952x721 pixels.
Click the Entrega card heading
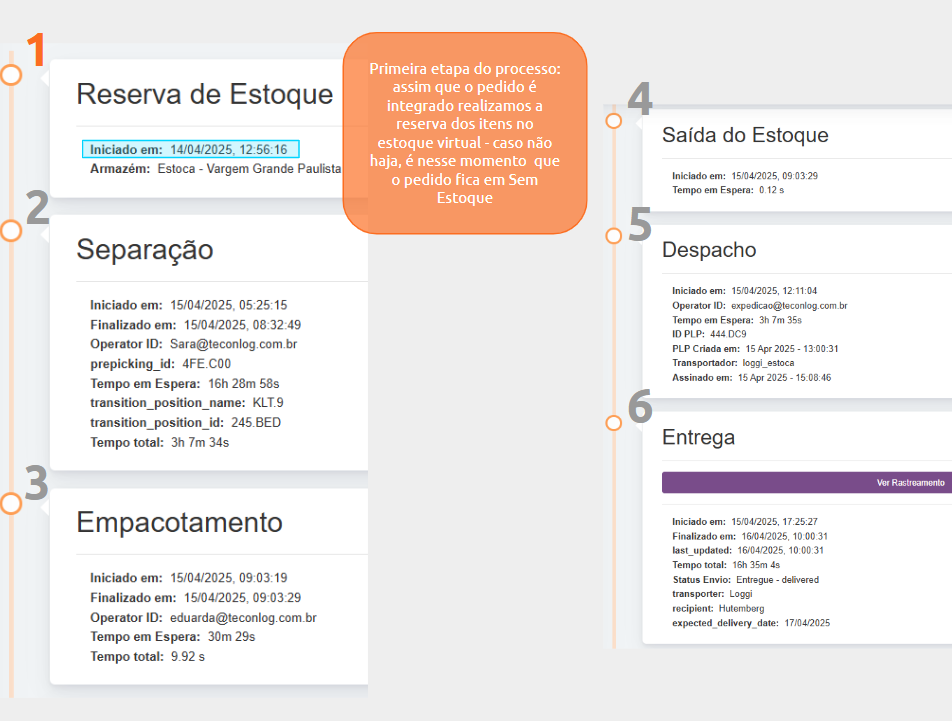698,437
